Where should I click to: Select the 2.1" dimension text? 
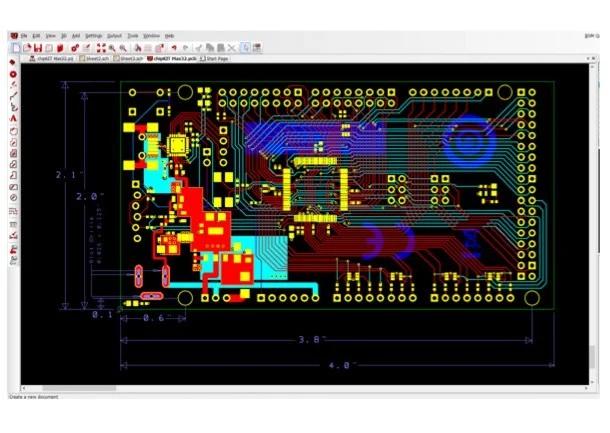[70, 175]
